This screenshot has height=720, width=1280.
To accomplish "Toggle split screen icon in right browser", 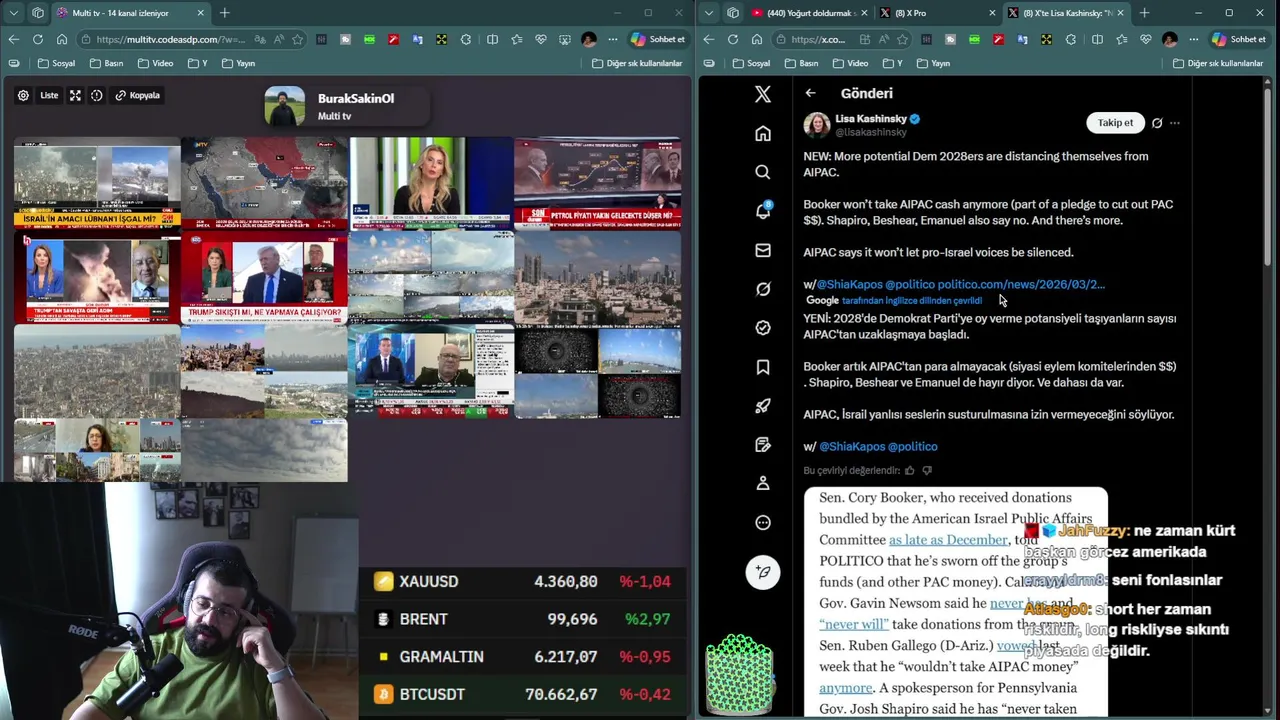I will click(1097, 39).
